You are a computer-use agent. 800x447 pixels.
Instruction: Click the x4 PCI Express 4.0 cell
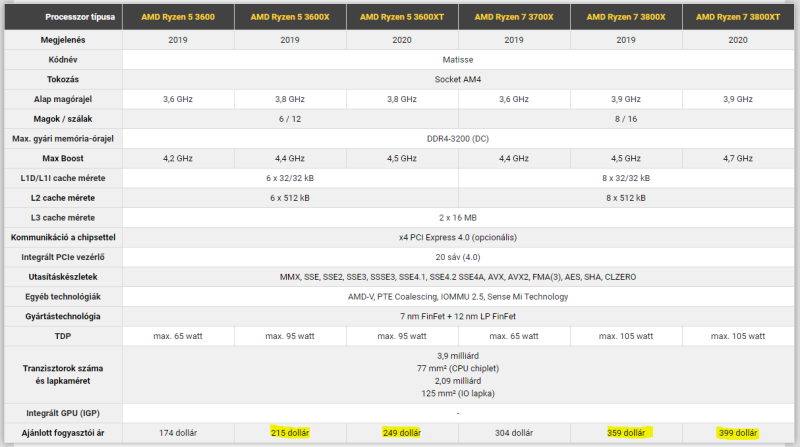(458, 237)
